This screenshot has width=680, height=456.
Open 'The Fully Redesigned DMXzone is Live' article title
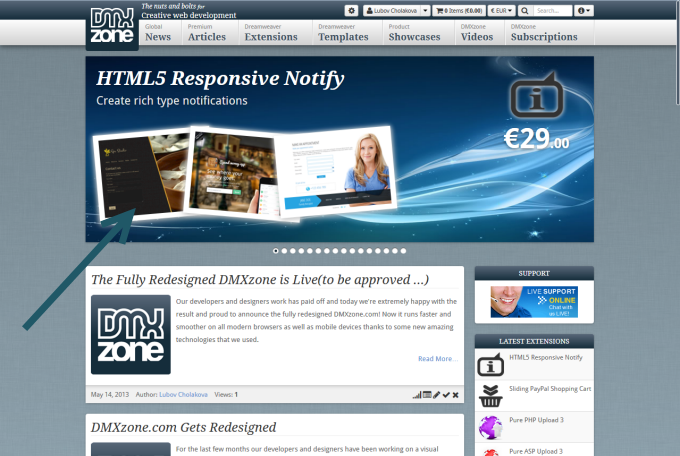260,279
